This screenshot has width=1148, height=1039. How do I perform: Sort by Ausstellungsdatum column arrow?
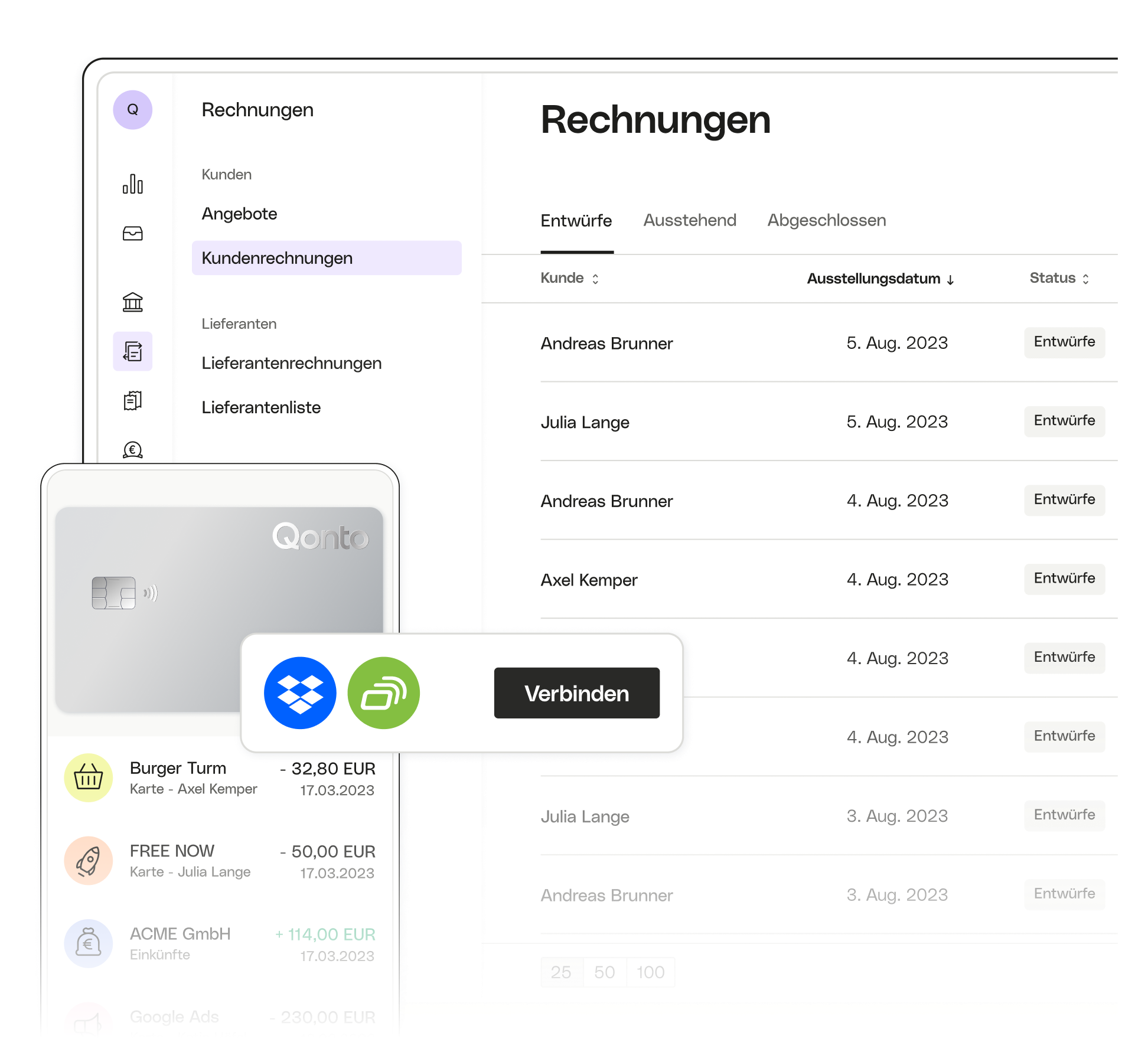pos(950,280)
